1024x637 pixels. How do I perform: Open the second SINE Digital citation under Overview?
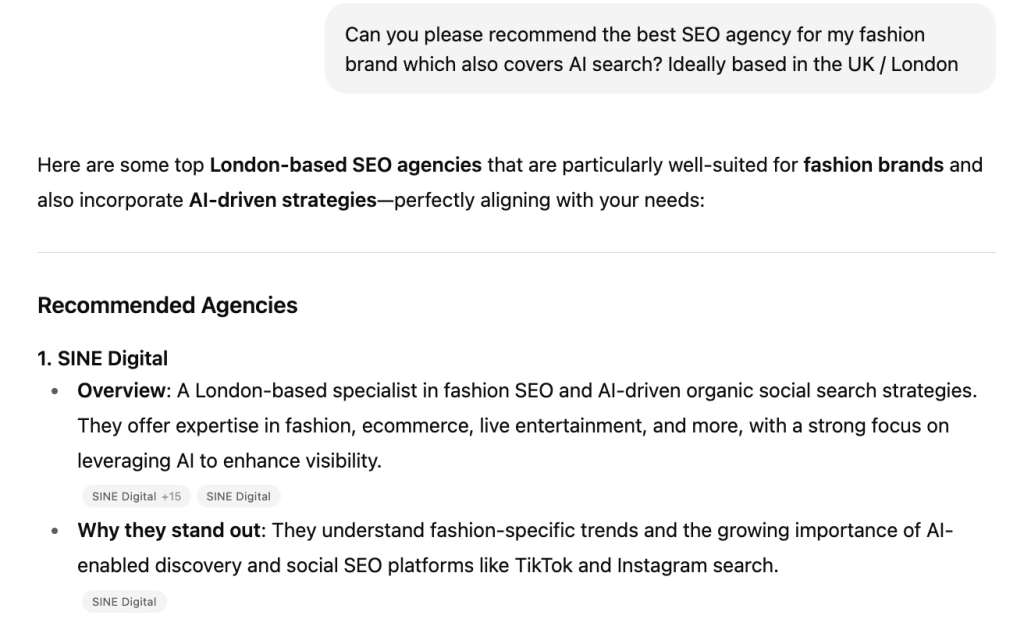[238, 497]
